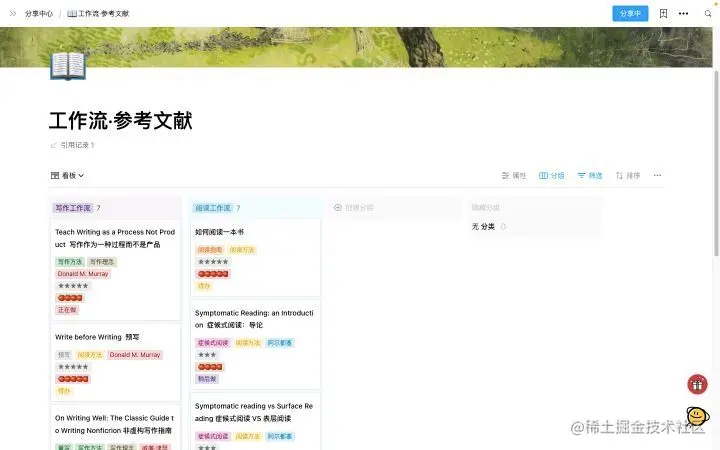Click the search magnifier icon

[x=708, y=14]
